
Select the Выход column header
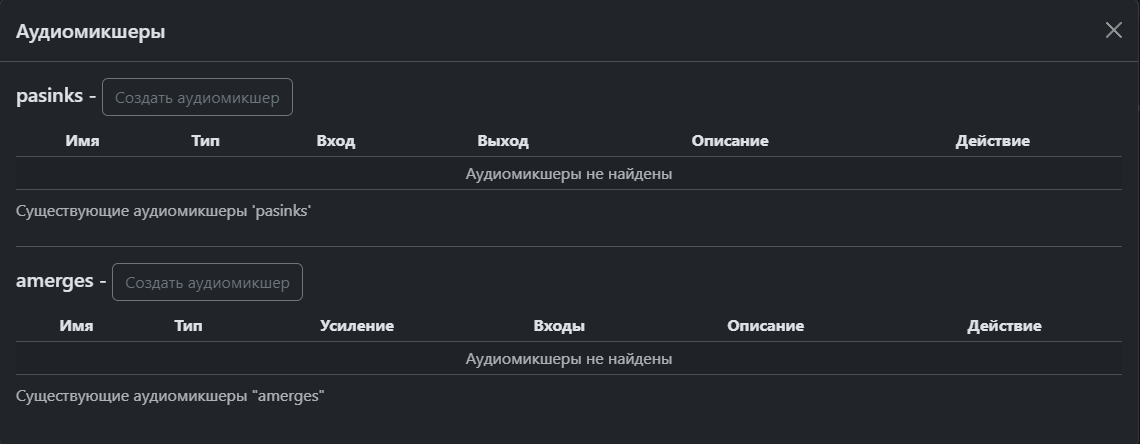pyautogui.click(x=503, y=141)
